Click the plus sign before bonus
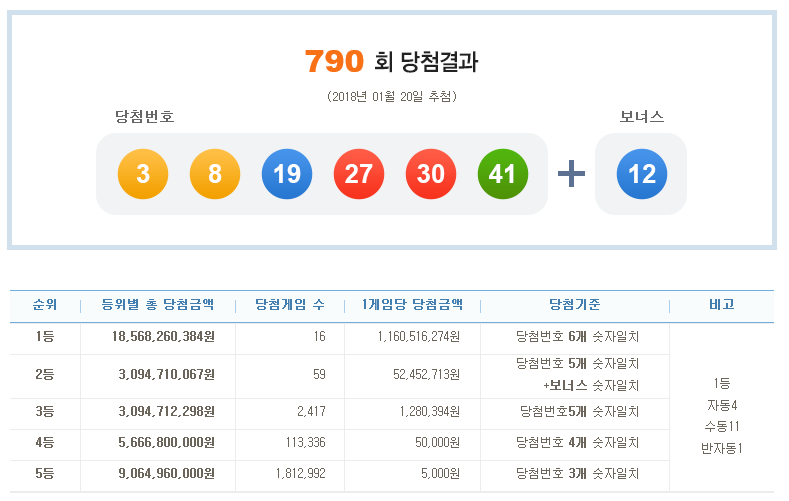This screenshot has width=789, height=501. (x=571, y=174)
